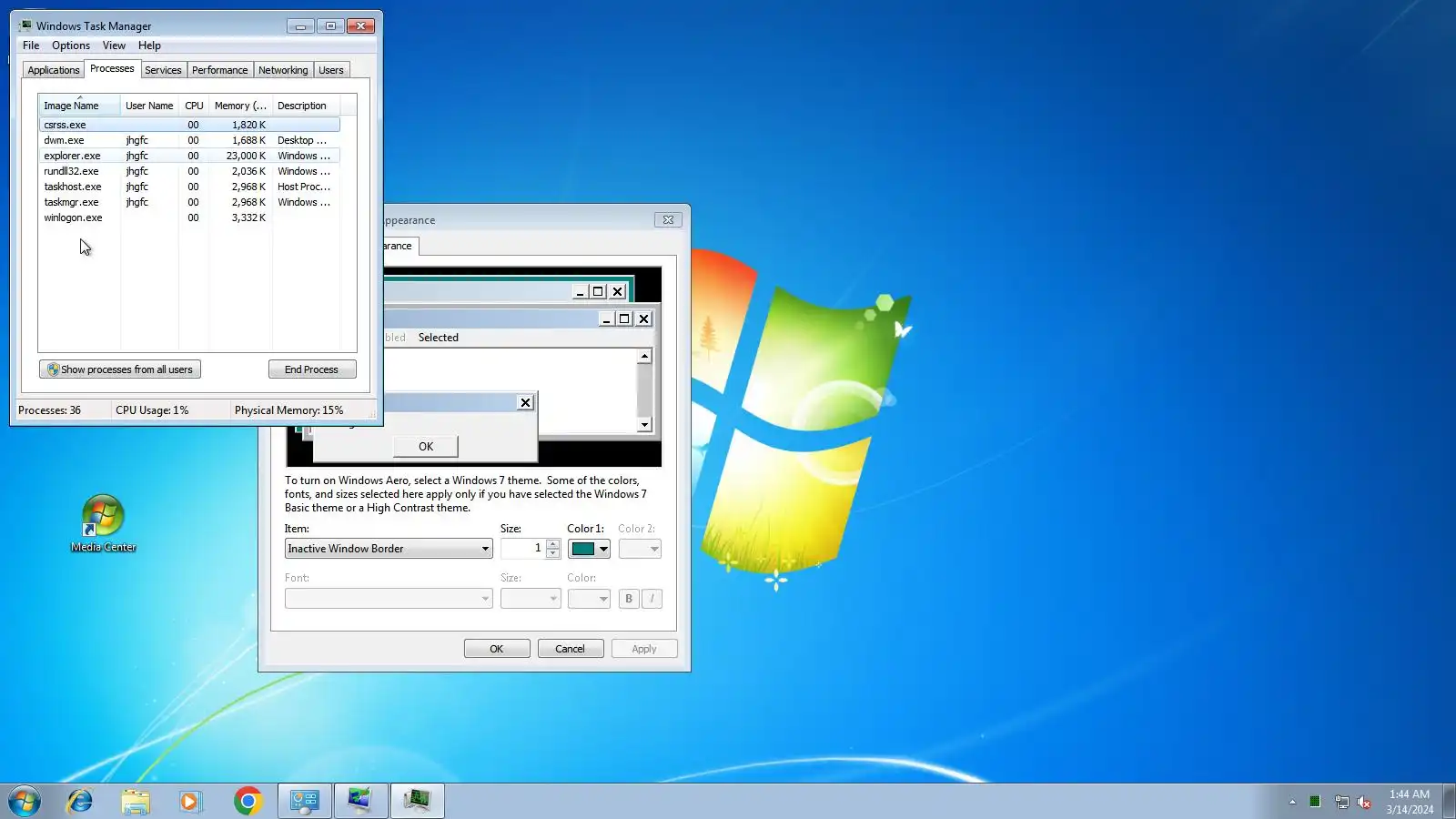Image resolution: width=1456 pixels, height=819 pixels.
Task: Switch to the Services tab
Action: coord(163,70)
